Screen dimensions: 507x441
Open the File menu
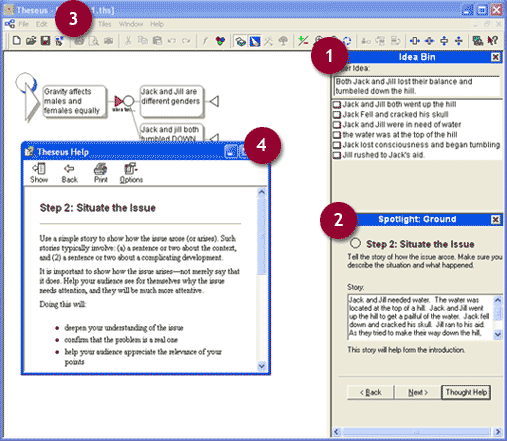tap(23, 24)
